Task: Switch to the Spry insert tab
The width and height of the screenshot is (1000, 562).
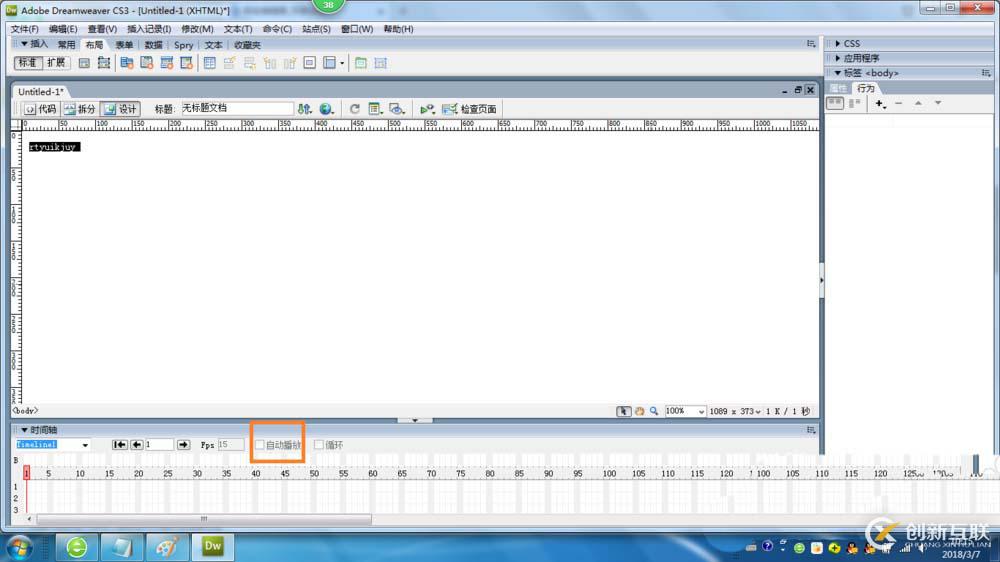Action: coord(183,45)
